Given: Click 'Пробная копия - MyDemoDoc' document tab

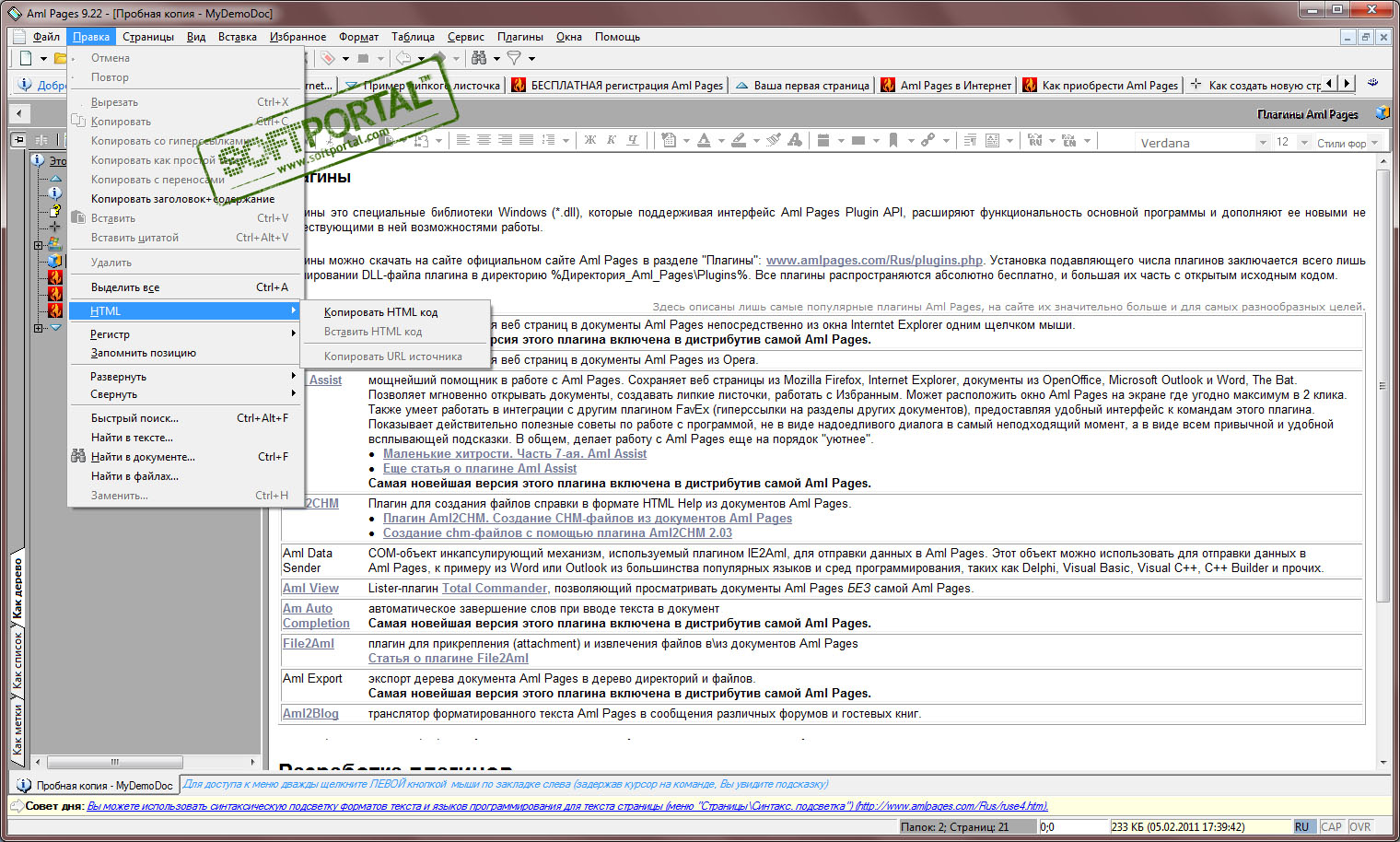Looking at the screenshot, I should tap(96, 786).
